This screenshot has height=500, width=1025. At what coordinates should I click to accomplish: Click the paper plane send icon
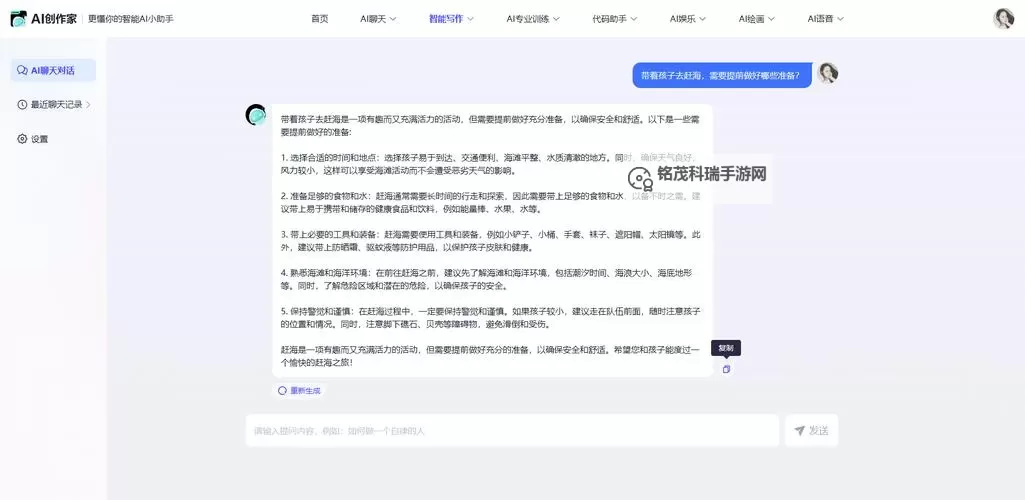799,431
